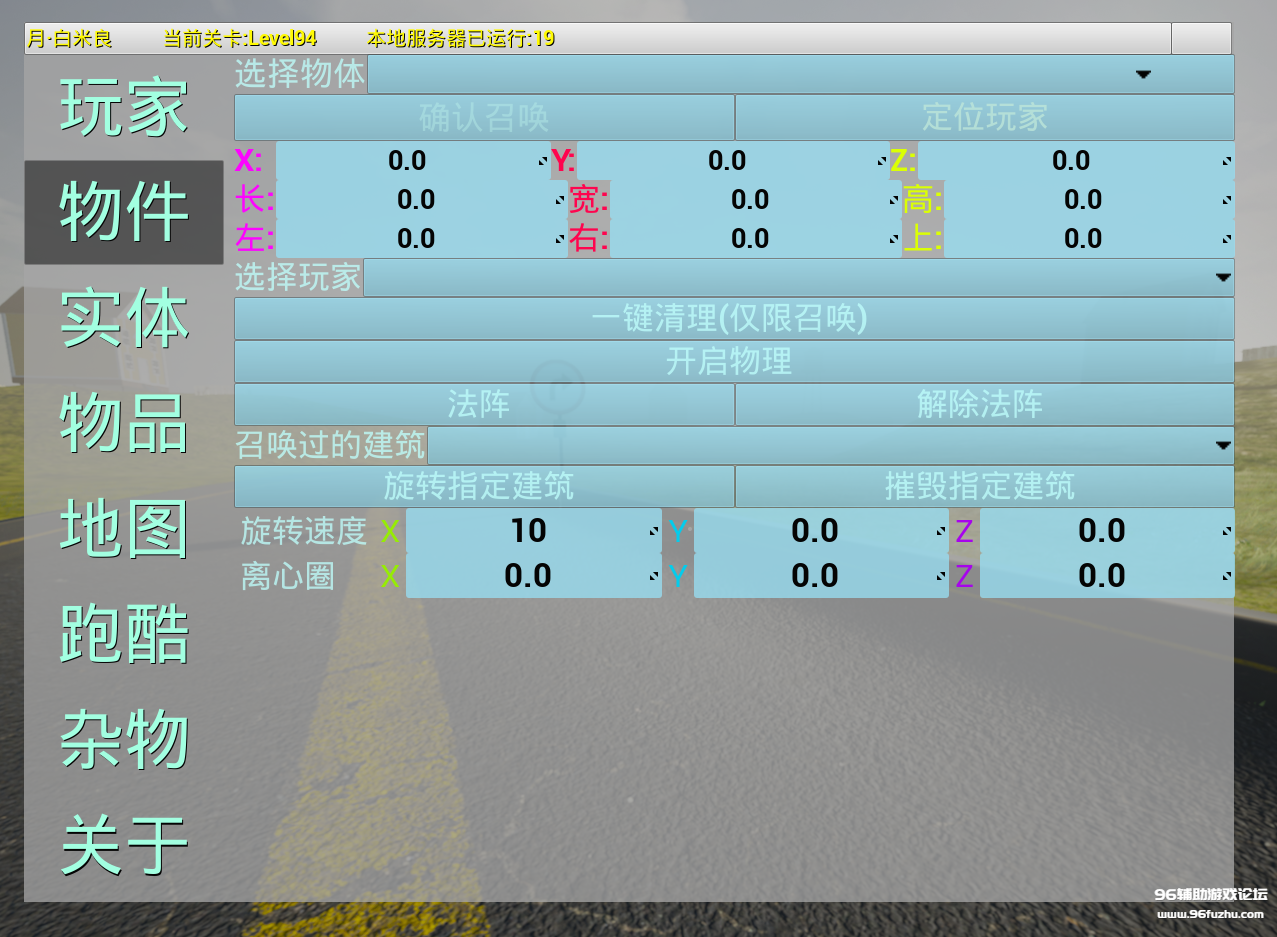Click 旋转指定建筑 button
1277x937 pixels.
tap(484, 486)
